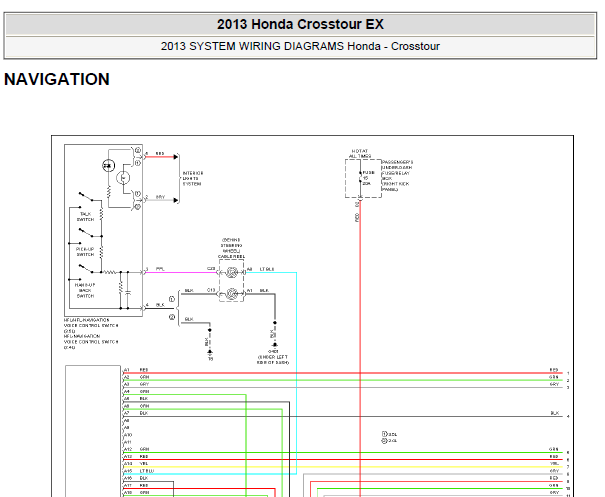Click the 2.4L engine legend entry
Image resolution: width=605 pixels, height=497 pixels.
coord(389,440)
